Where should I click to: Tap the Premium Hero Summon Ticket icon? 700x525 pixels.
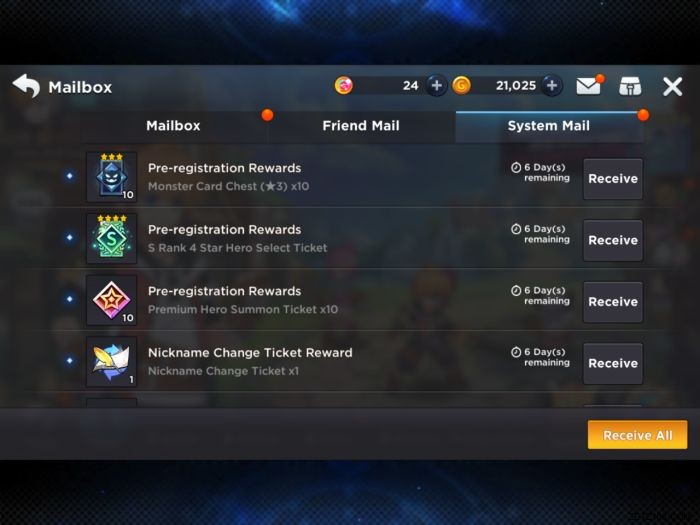pyautogui.click(x=112, y=300)
